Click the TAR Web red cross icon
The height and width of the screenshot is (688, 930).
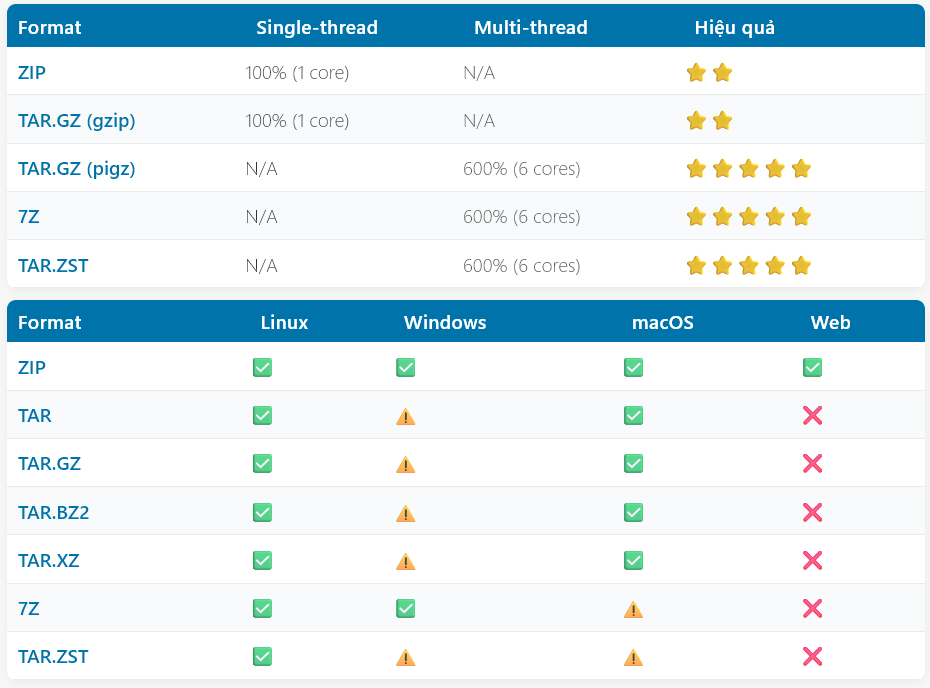812,416
